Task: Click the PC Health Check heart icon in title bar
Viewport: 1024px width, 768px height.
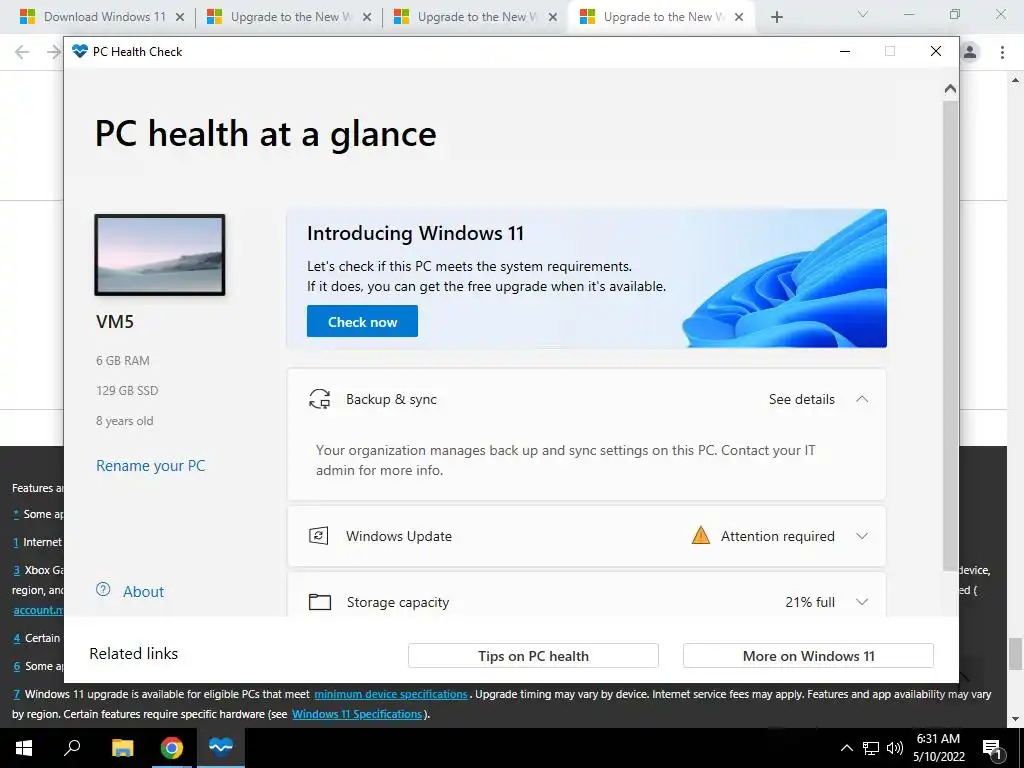Action: [x=80, y=51]
